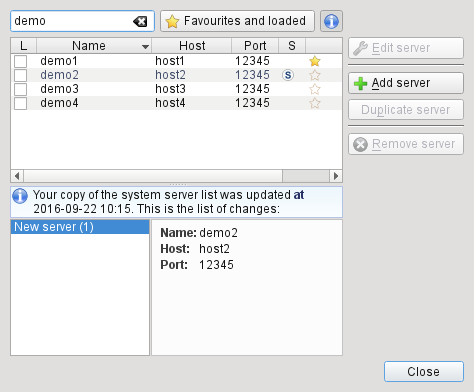Toggle the Favourites and loaded filter
The height and width of the screenshot is (392, 474).
237,21
